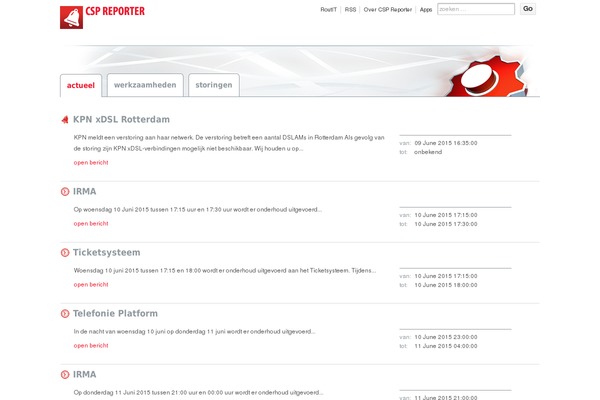Click the arrow icon beside the first IRMA entry
600x400 pixels.
click(65, 191)
